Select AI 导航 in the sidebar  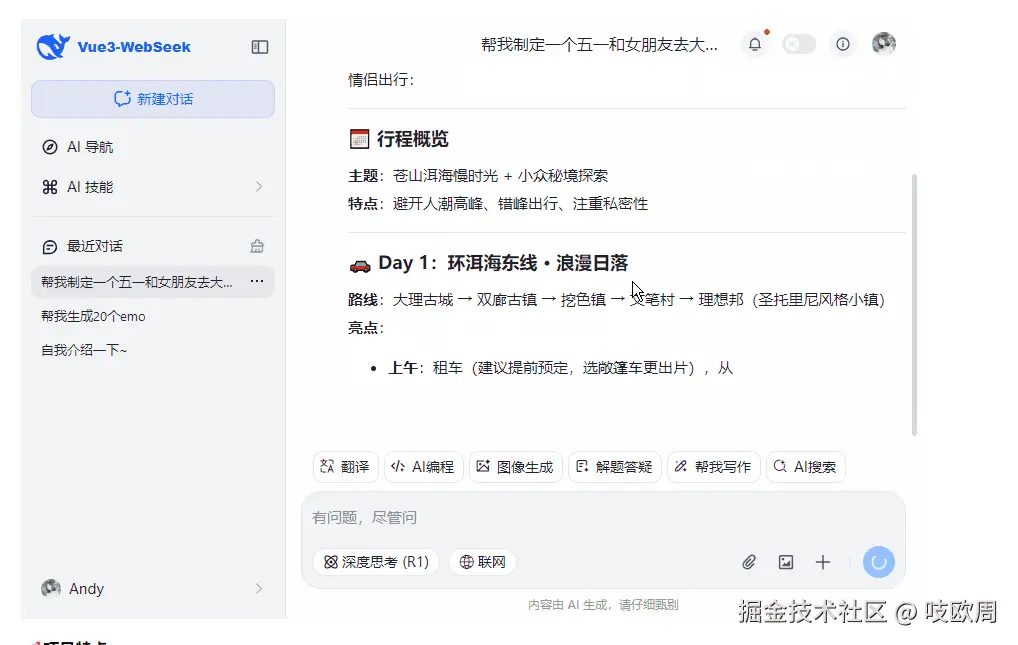(88, 146)
